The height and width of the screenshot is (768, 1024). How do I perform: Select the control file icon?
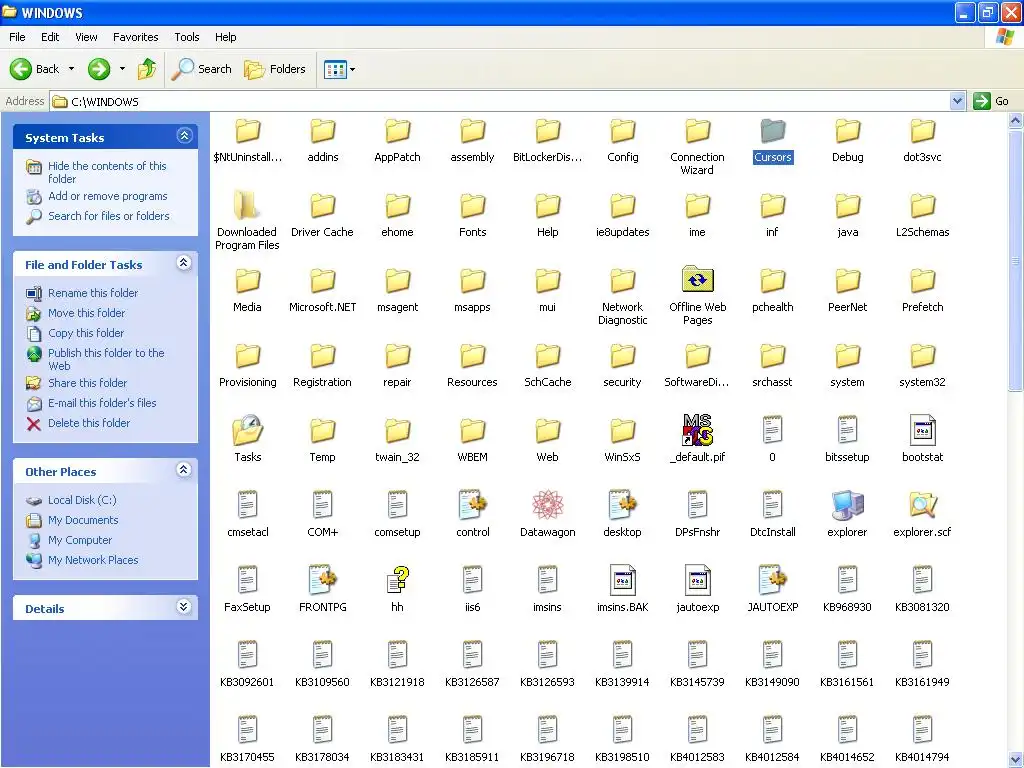tap(473, 505)
